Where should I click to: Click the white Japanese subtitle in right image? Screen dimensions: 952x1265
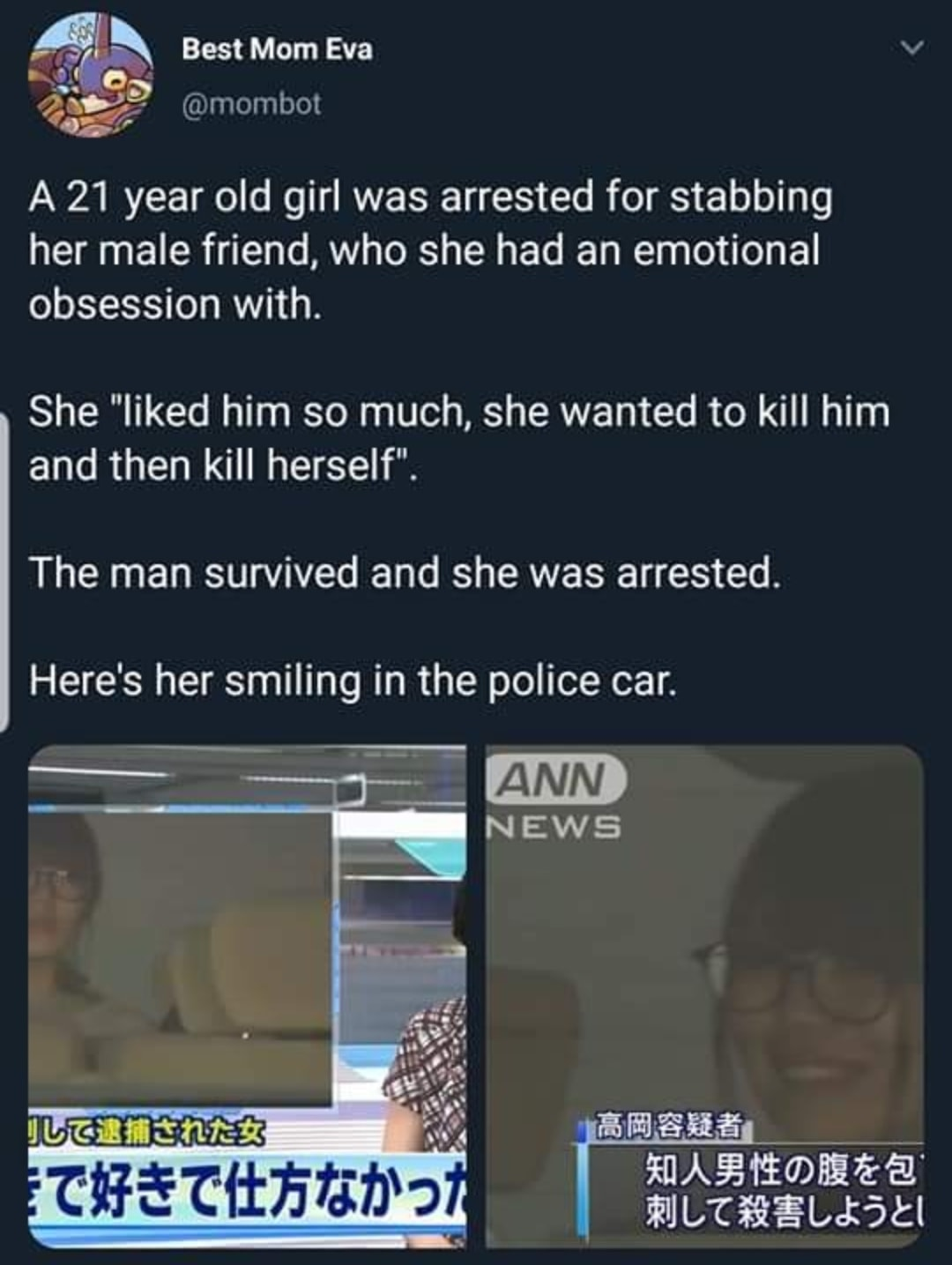point(780,1190)
